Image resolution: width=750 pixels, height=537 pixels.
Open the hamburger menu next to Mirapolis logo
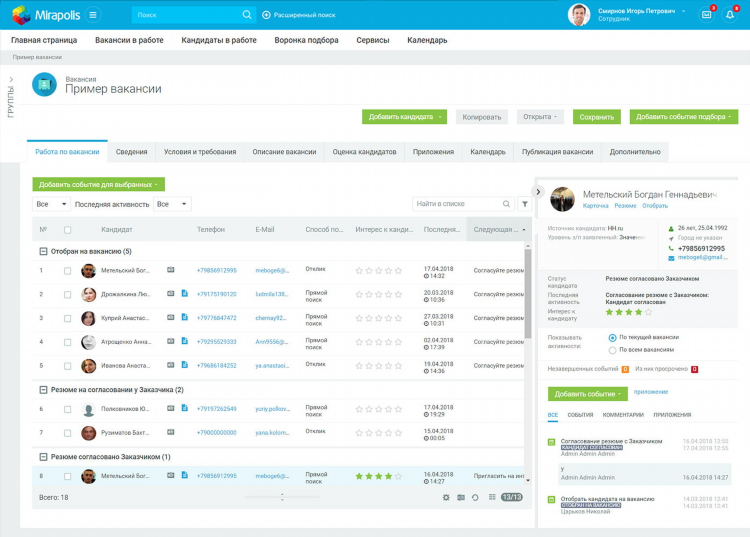click(x=93, y=15)
